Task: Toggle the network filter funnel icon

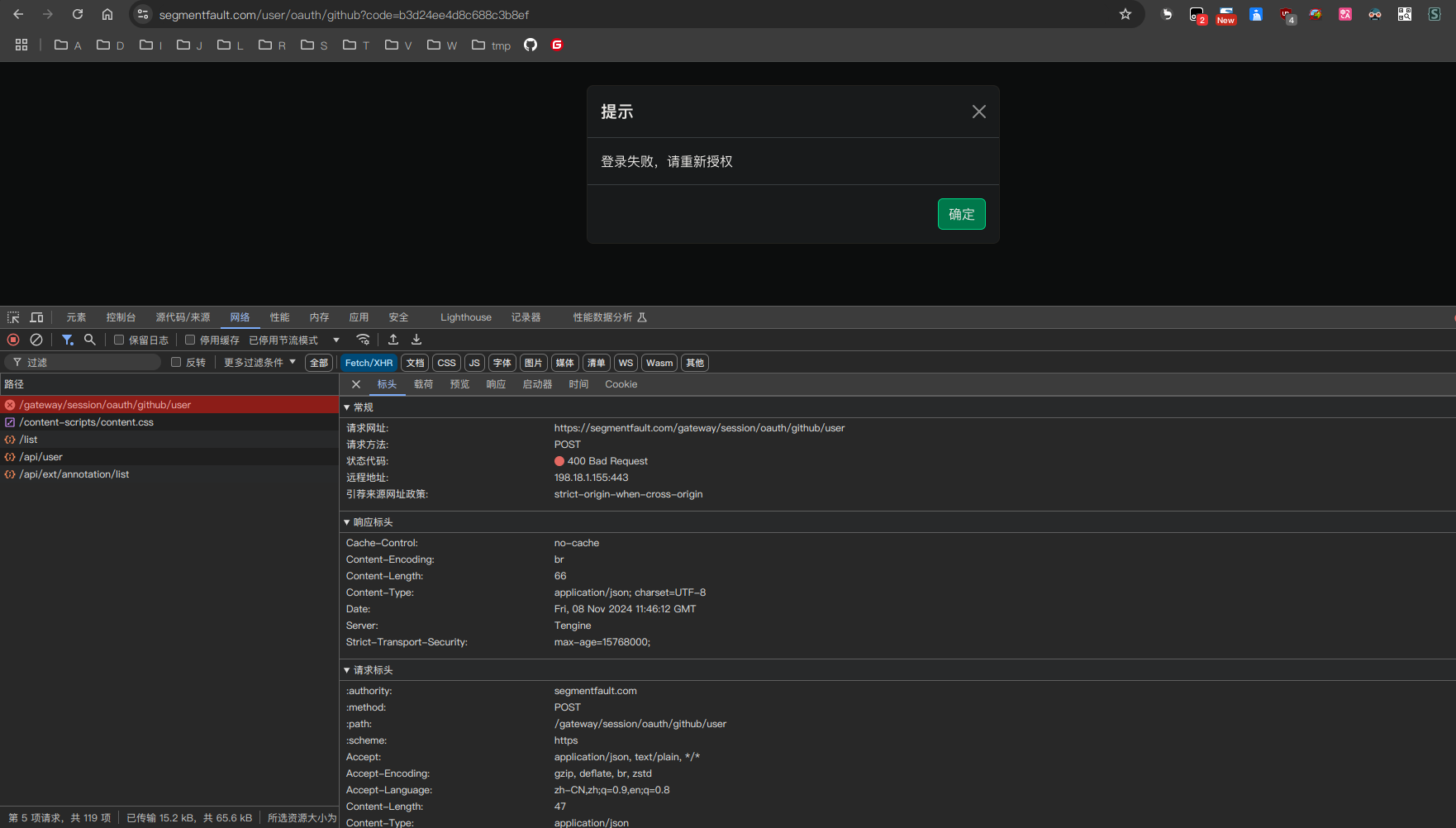Action: click(68, 340)
